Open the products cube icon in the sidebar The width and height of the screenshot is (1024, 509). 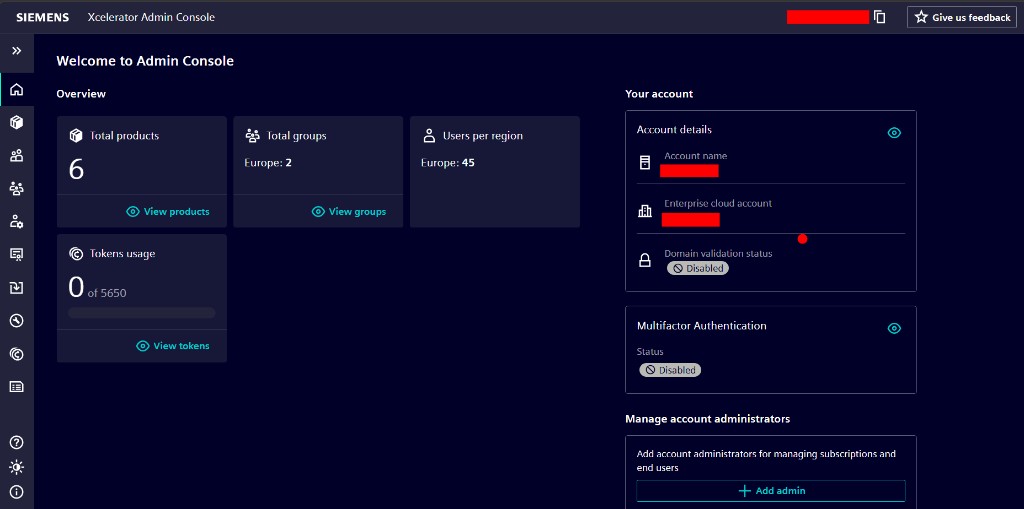16,122
